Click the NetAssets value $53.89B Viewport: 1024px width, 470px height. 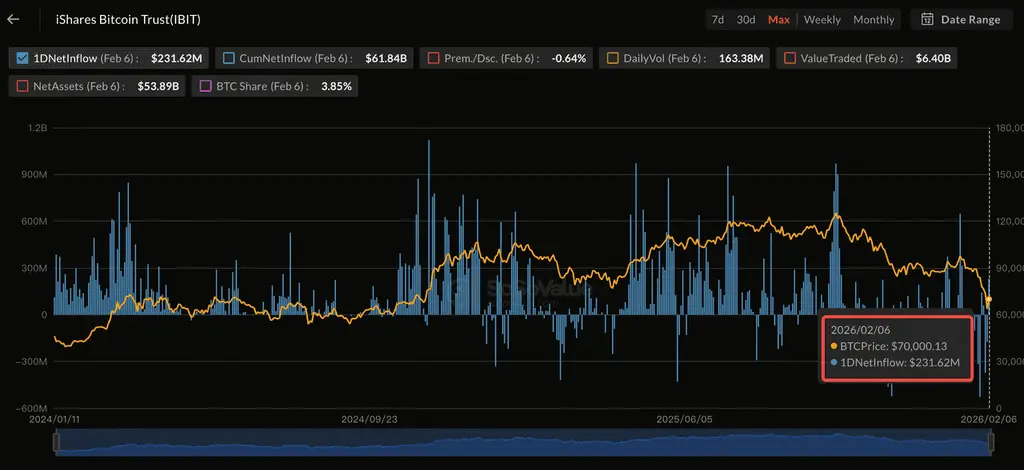(158, 86)
